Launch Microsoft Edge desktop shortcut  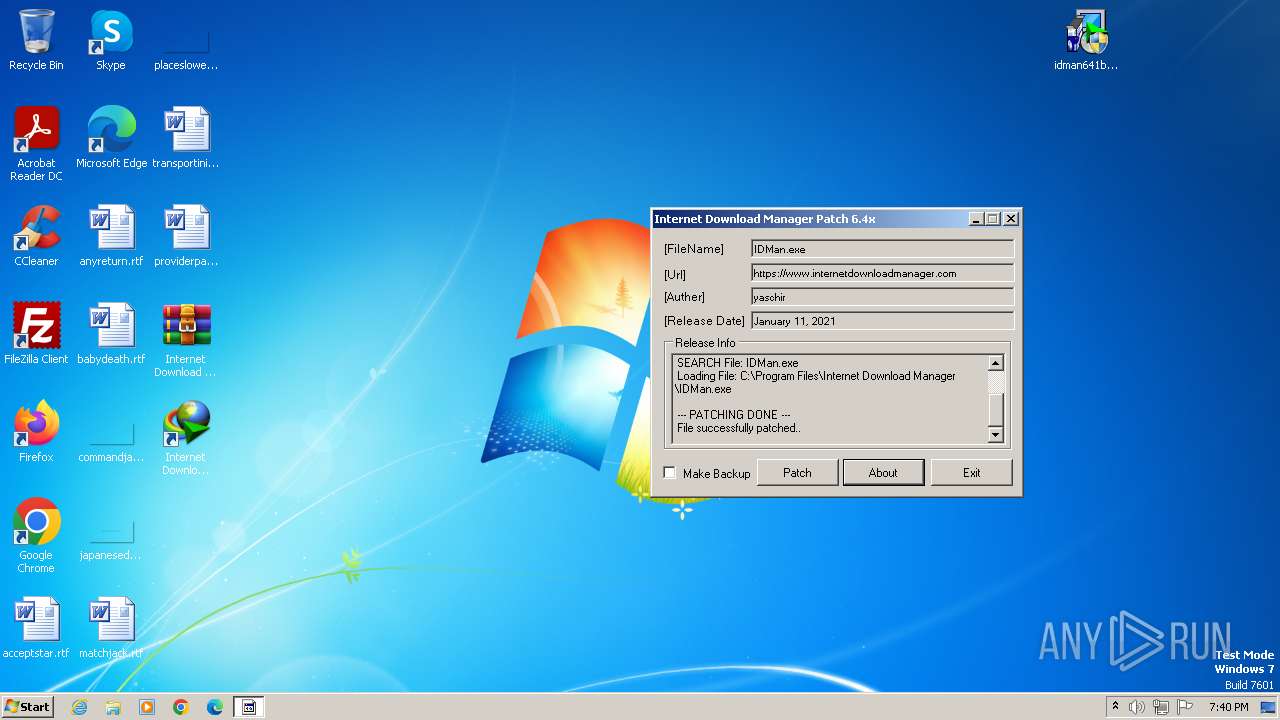click(x=111, y=138)
